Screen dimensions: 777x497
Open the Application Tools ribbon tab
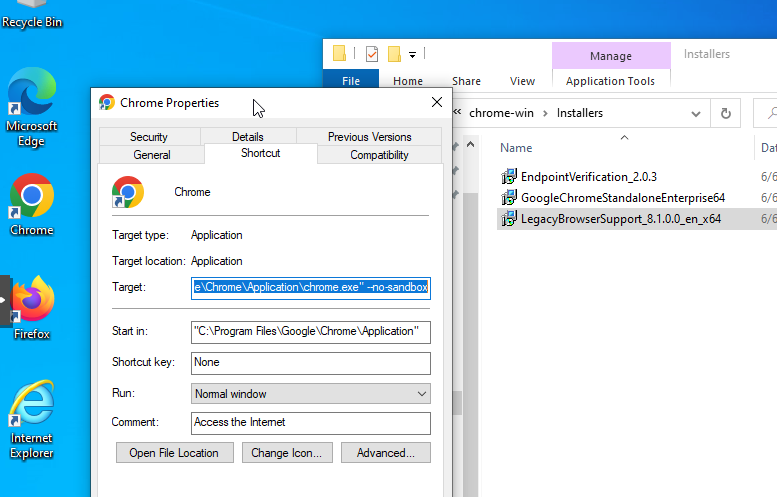pos(610,81)
